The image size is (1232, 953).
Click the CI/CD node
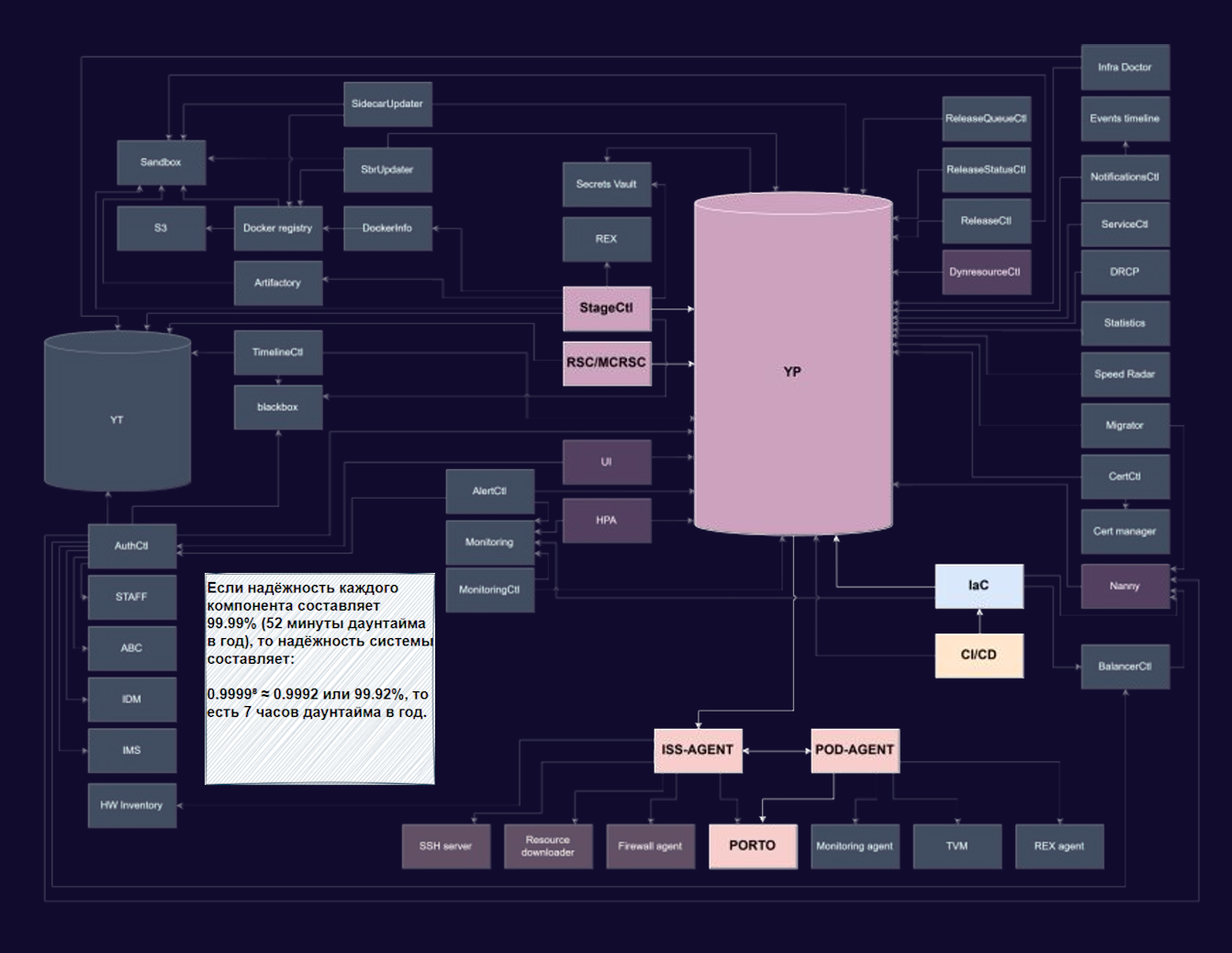pyautogui.click(x=980, y=656)
